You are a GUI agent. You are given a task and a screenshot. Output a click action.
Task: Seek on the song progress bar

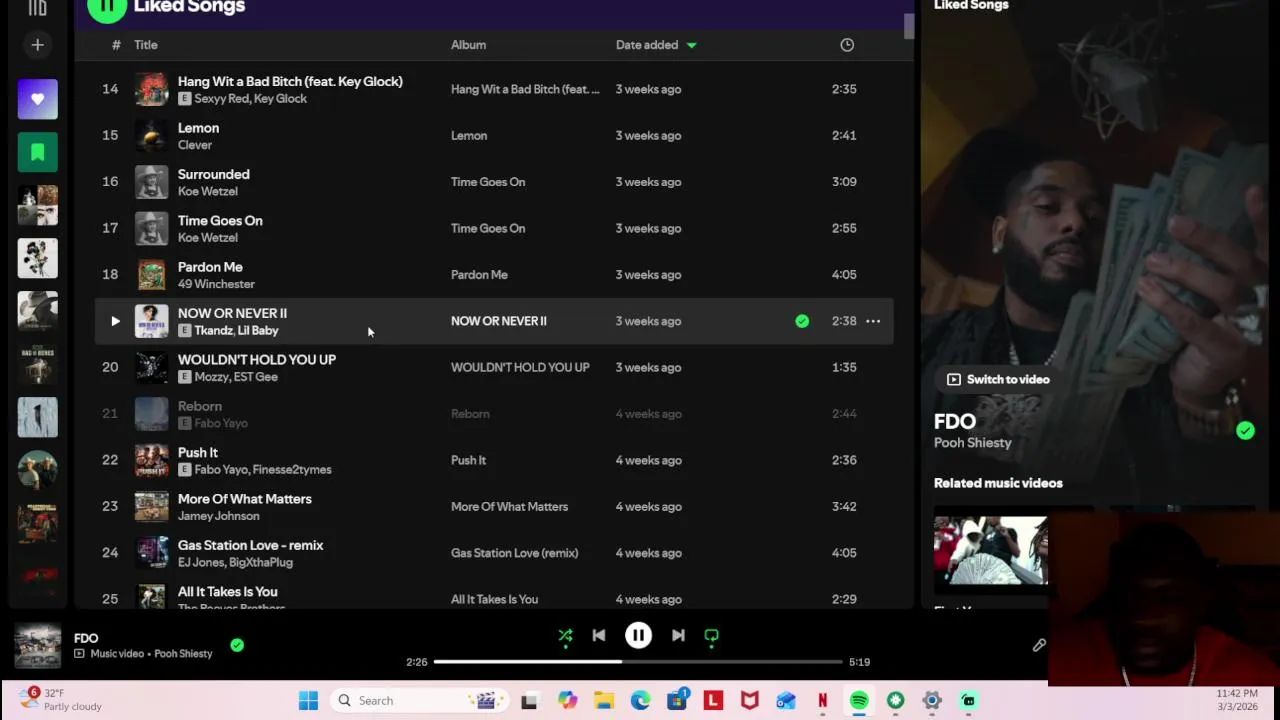click(x=638, y=662)
